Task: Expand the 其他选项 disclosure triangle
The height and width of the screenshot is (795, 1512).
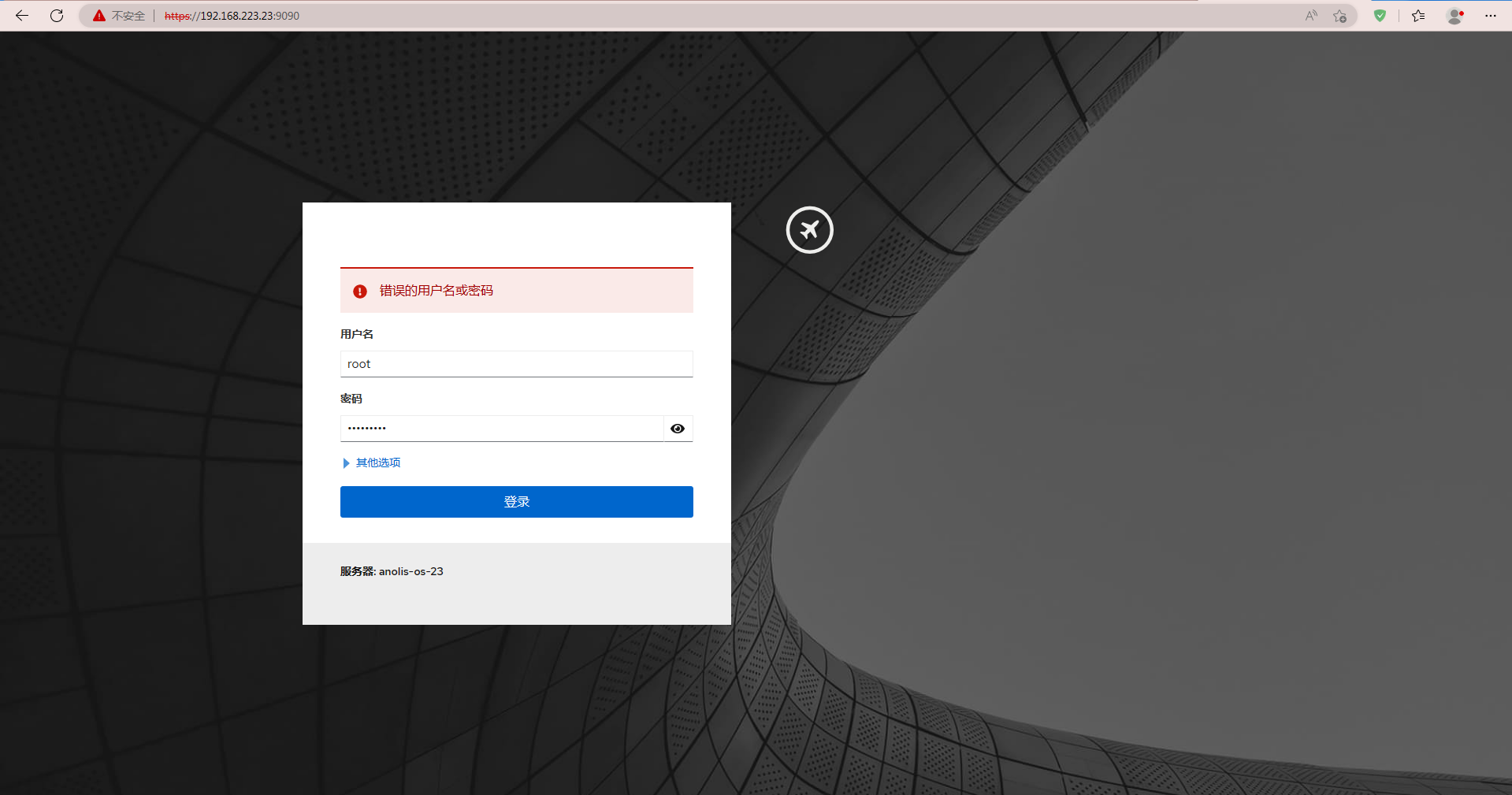Action: tap(346, 463)
